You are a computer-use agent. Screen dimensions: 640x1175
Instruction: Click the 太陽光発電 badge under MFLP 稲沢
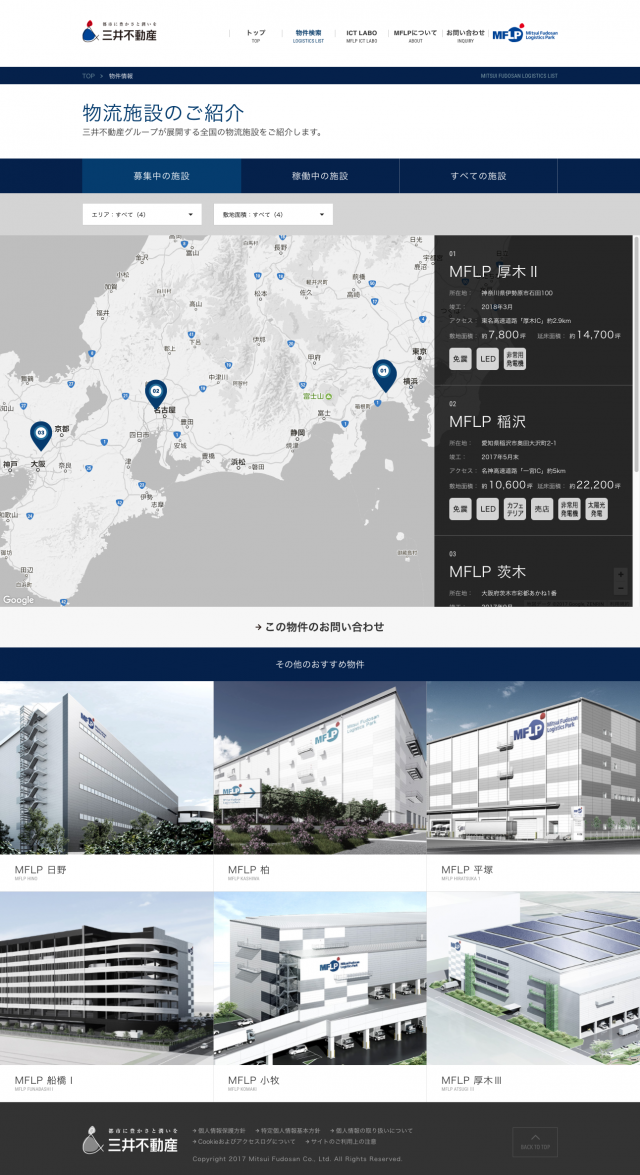(x=597, y=510)
